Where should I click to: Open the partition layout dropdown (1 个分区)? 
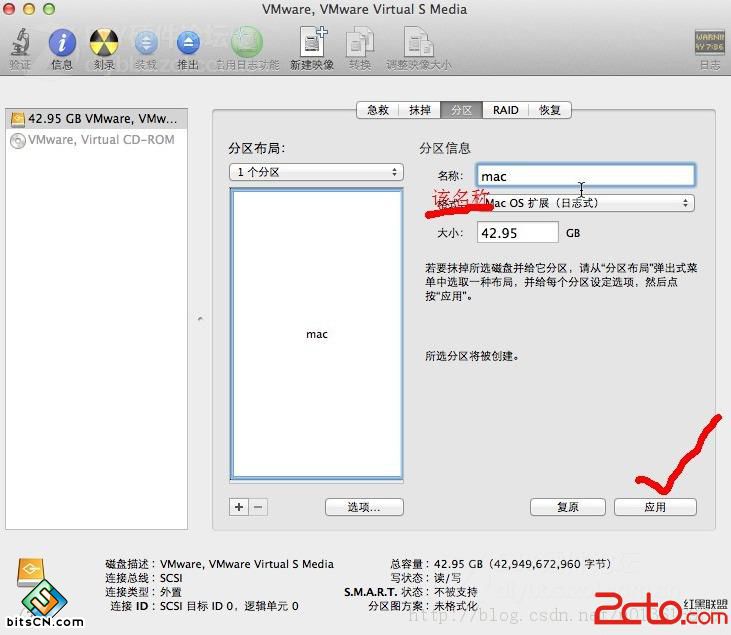(x=316, y=172)
